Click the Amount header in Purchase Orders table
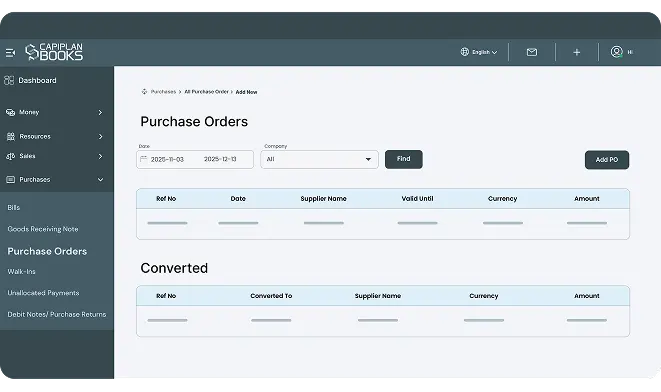Screen dimensions: 661x392 [586, 199]
